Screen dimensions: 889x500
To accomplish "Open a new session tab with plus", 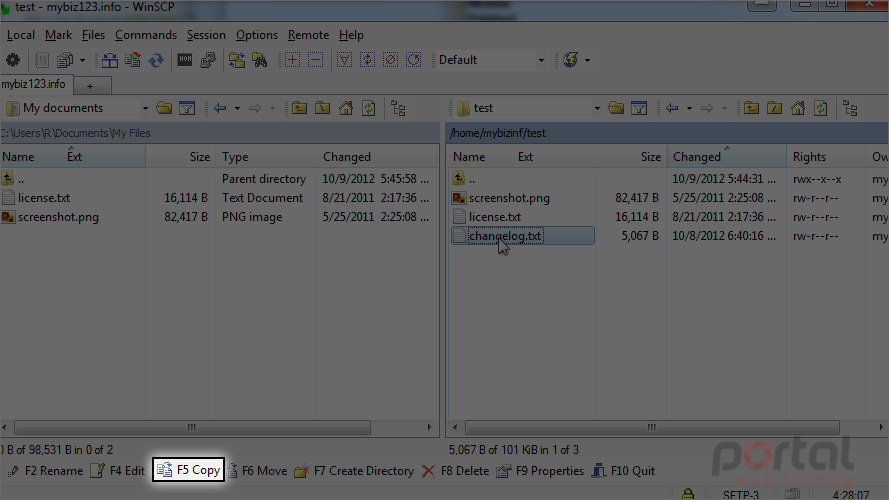I will (90, 86).
